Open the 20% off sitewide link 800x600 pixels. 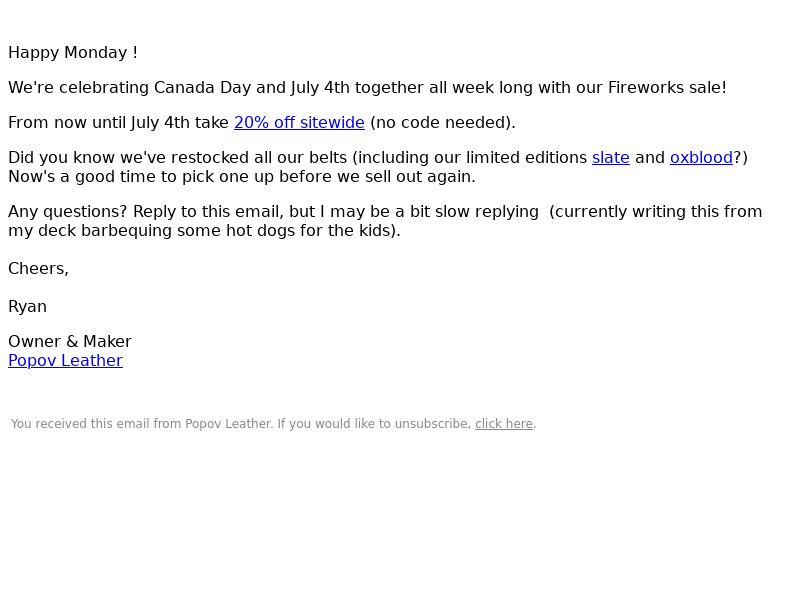point(299,123)
